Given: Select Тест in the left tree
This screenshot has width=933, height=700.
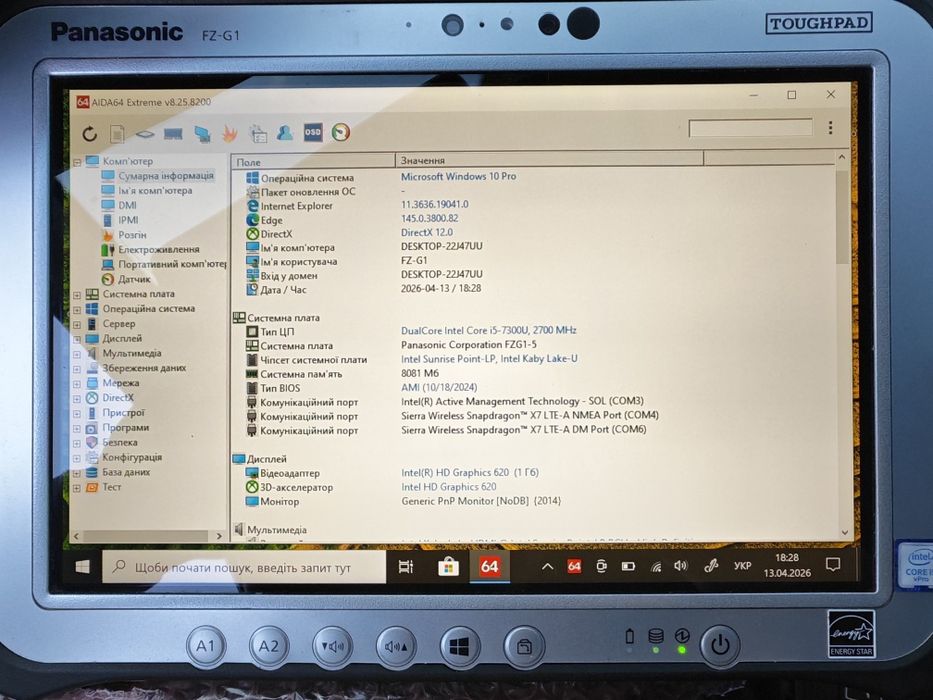Looking at the screenshot, I should pyautogui.click(x=112, y=487).
